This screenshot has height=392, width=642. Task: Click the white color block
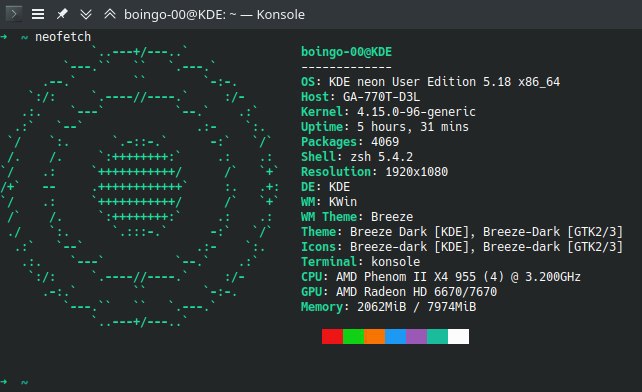459,336
